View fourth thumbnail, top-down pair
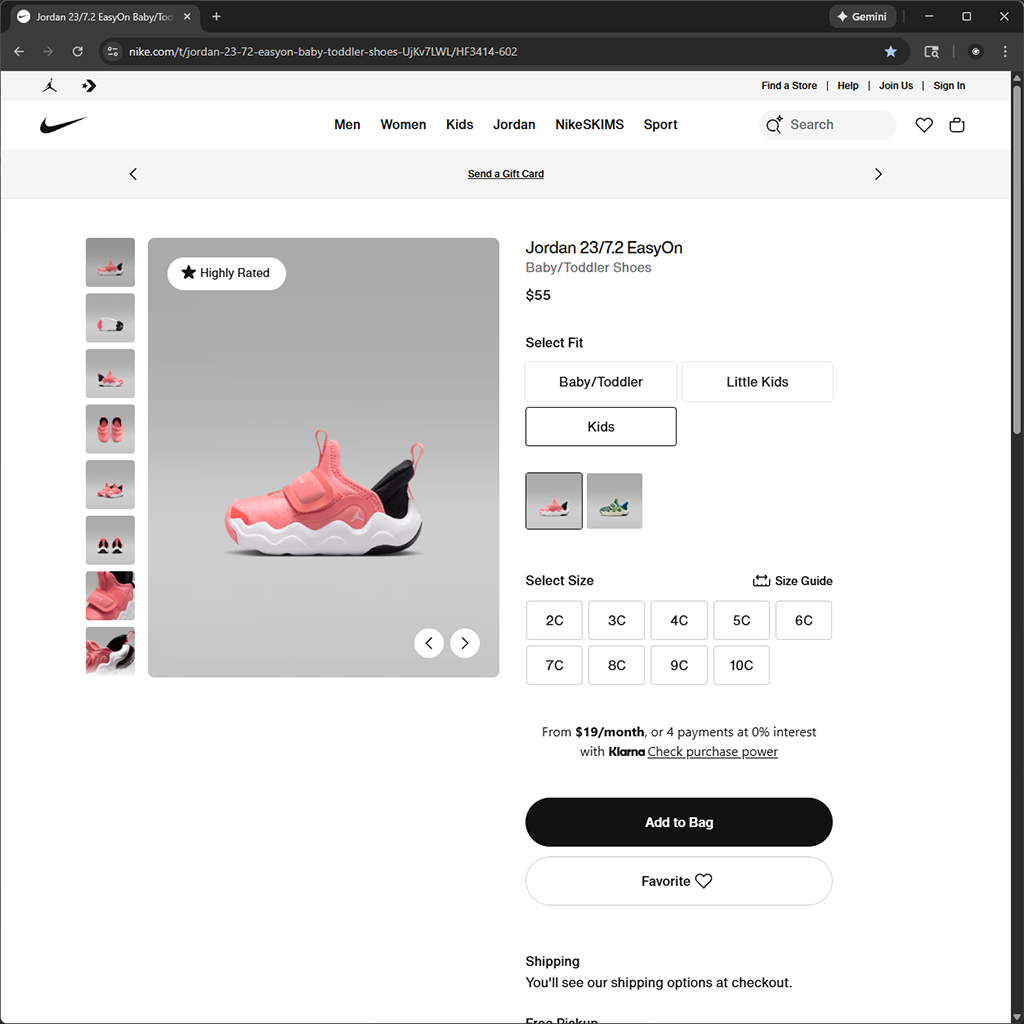The image size is (1024, 1024). coord(110,429)
